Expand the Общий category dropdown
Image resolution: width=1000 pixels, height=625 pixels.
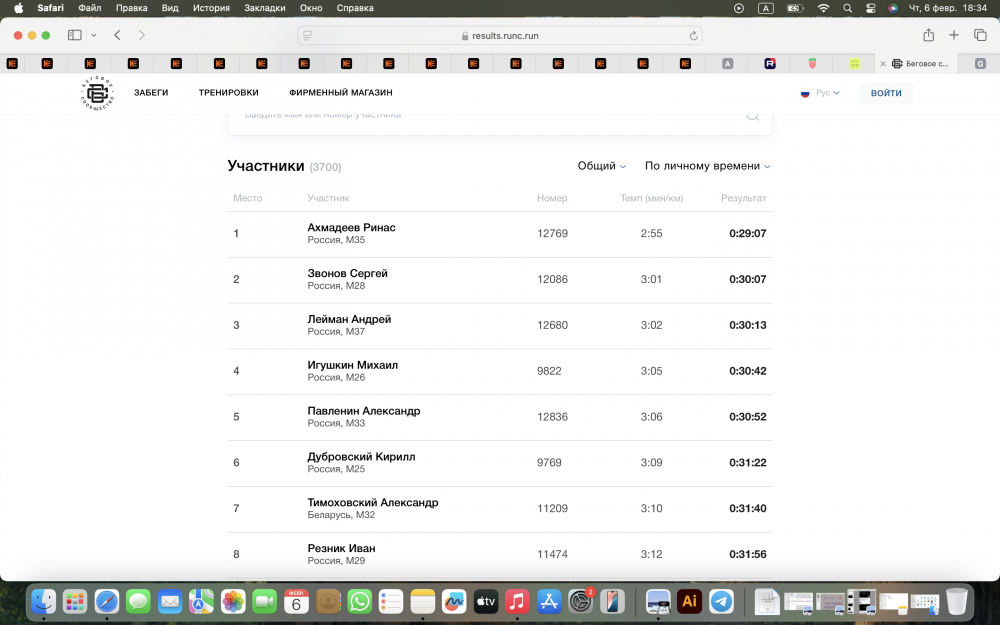pyautogui.click(x=602, y=166)
